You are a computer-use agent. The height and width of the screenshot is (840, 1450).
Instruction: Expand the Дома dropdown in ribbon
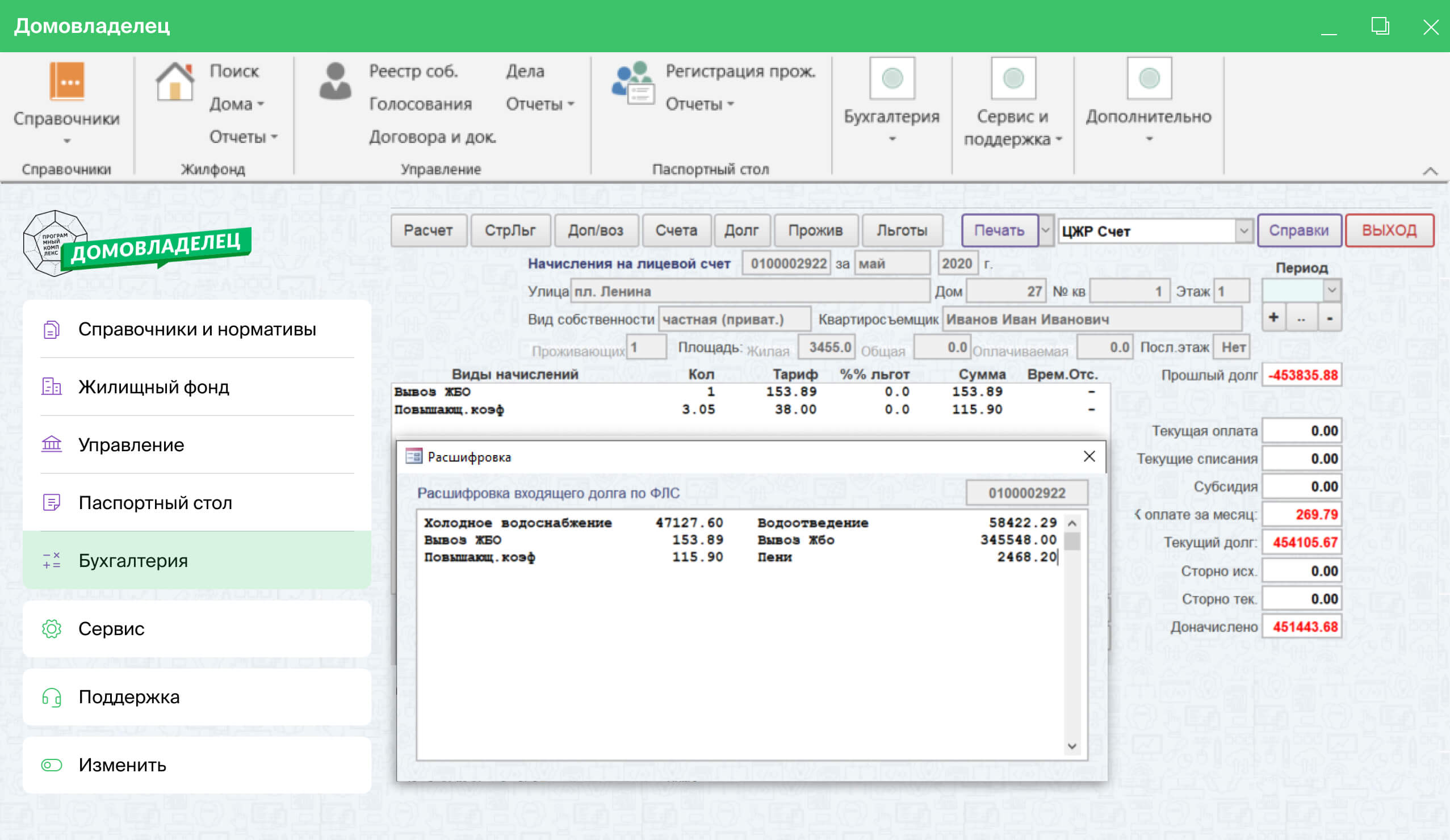click(237, 104)
